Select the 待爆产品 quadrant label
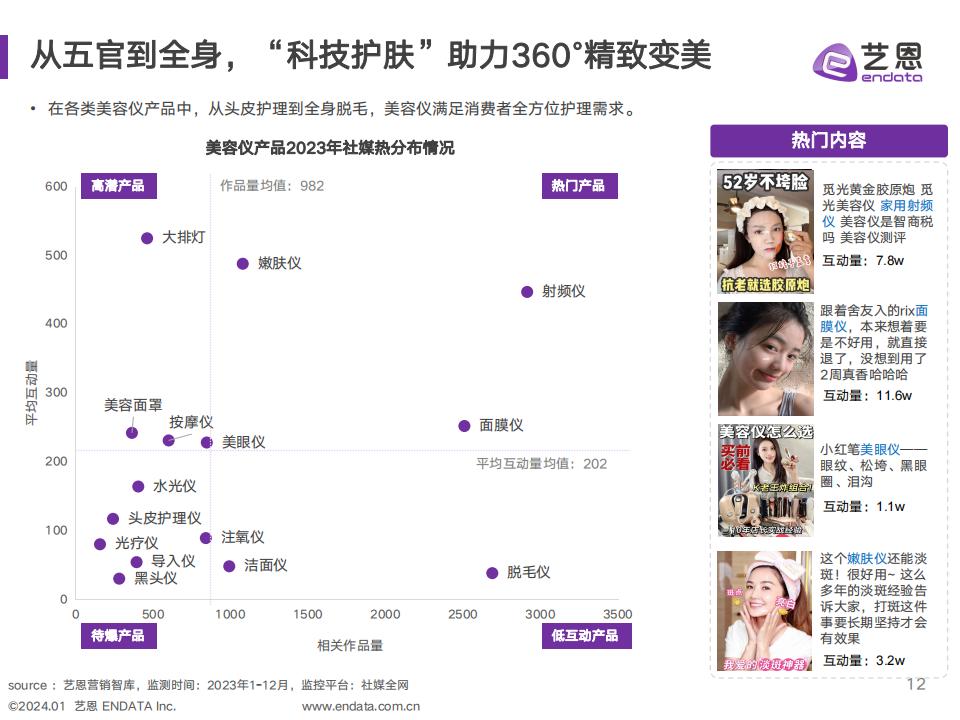 click(117, 635)
